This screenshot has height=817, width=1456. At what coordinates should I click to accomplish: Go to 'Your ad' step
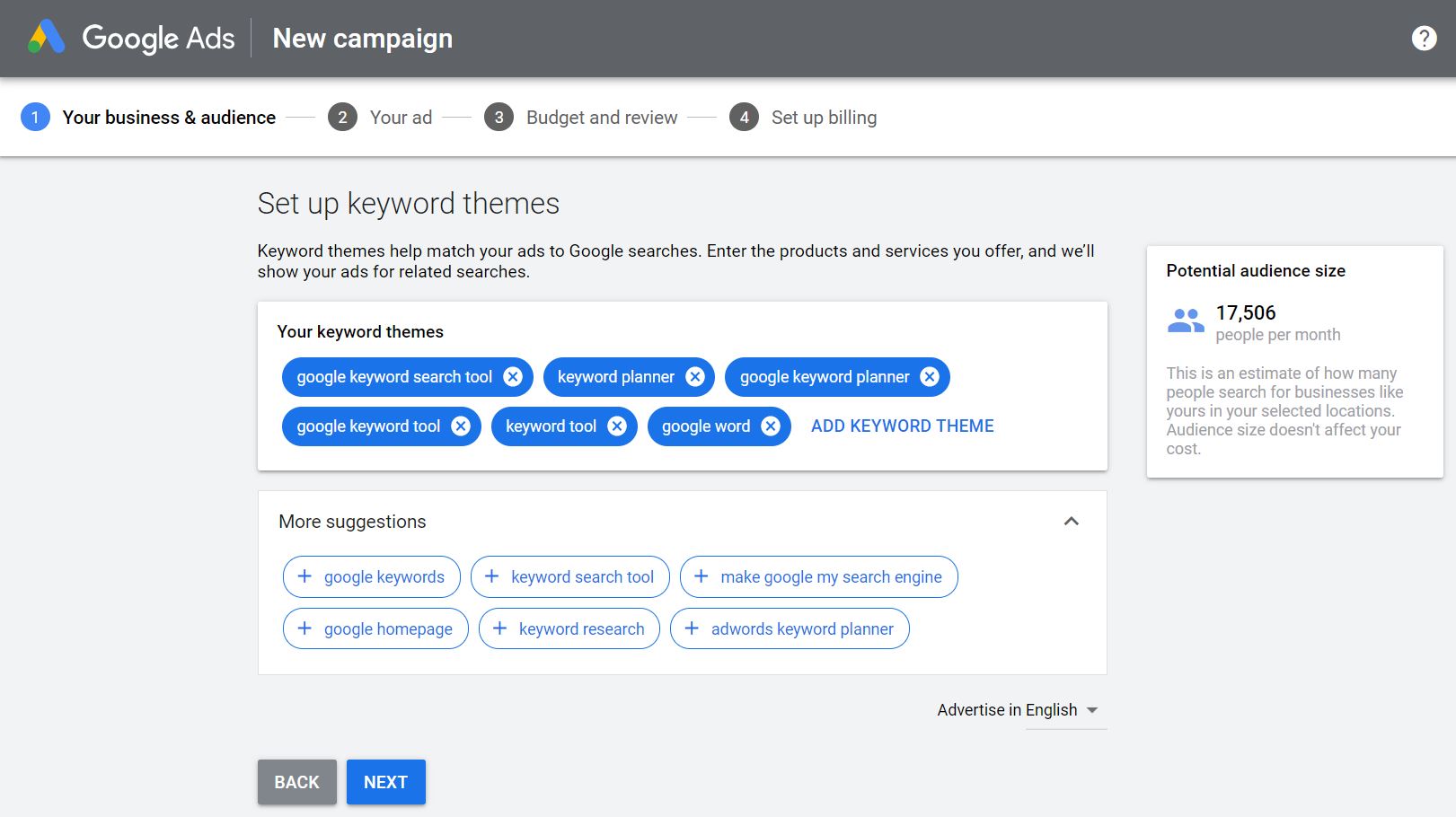[401, 118]
